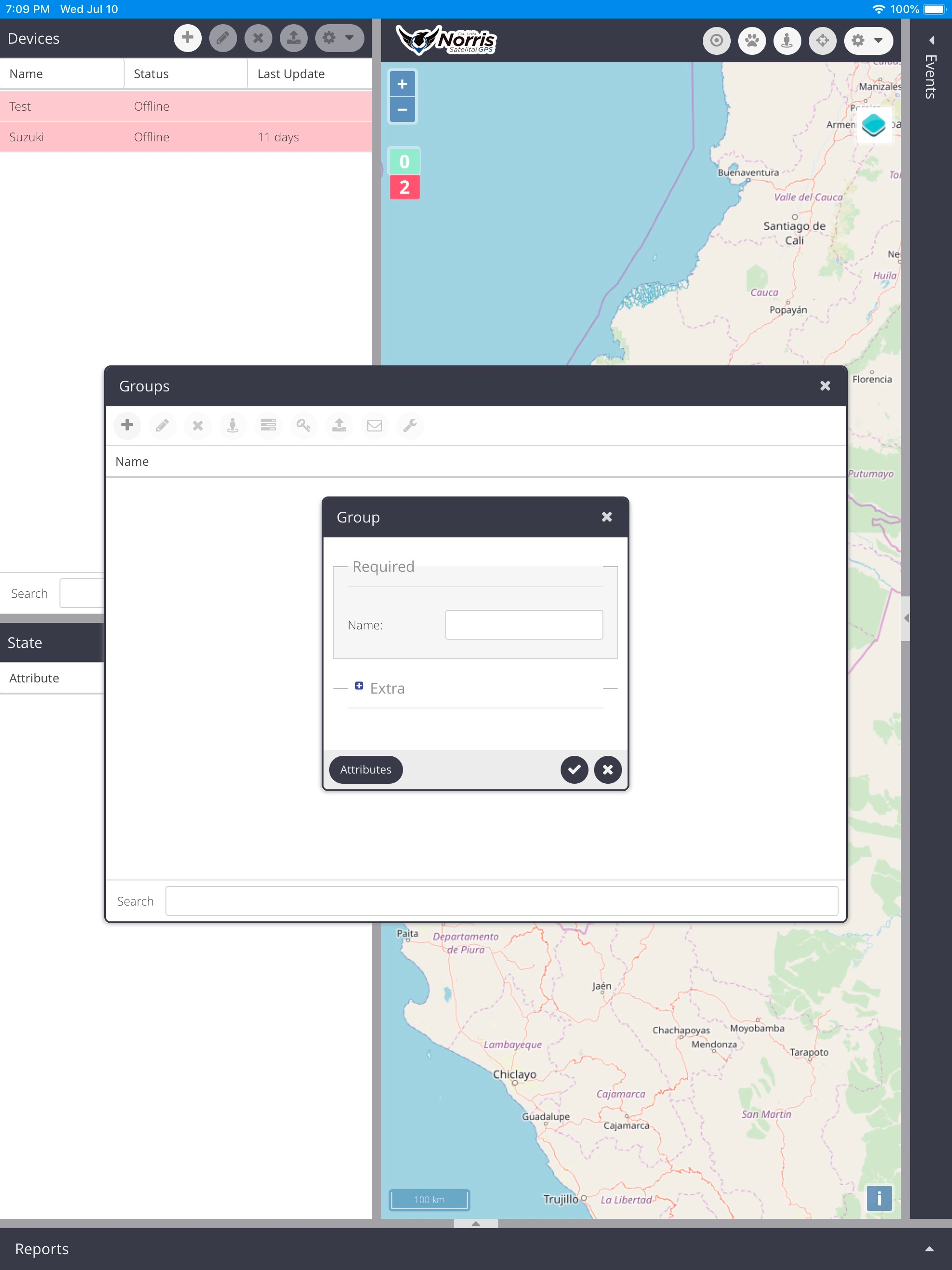
Task: Open the map layers switcher icon
Action: pyautogui.click(x=873, y=125)
